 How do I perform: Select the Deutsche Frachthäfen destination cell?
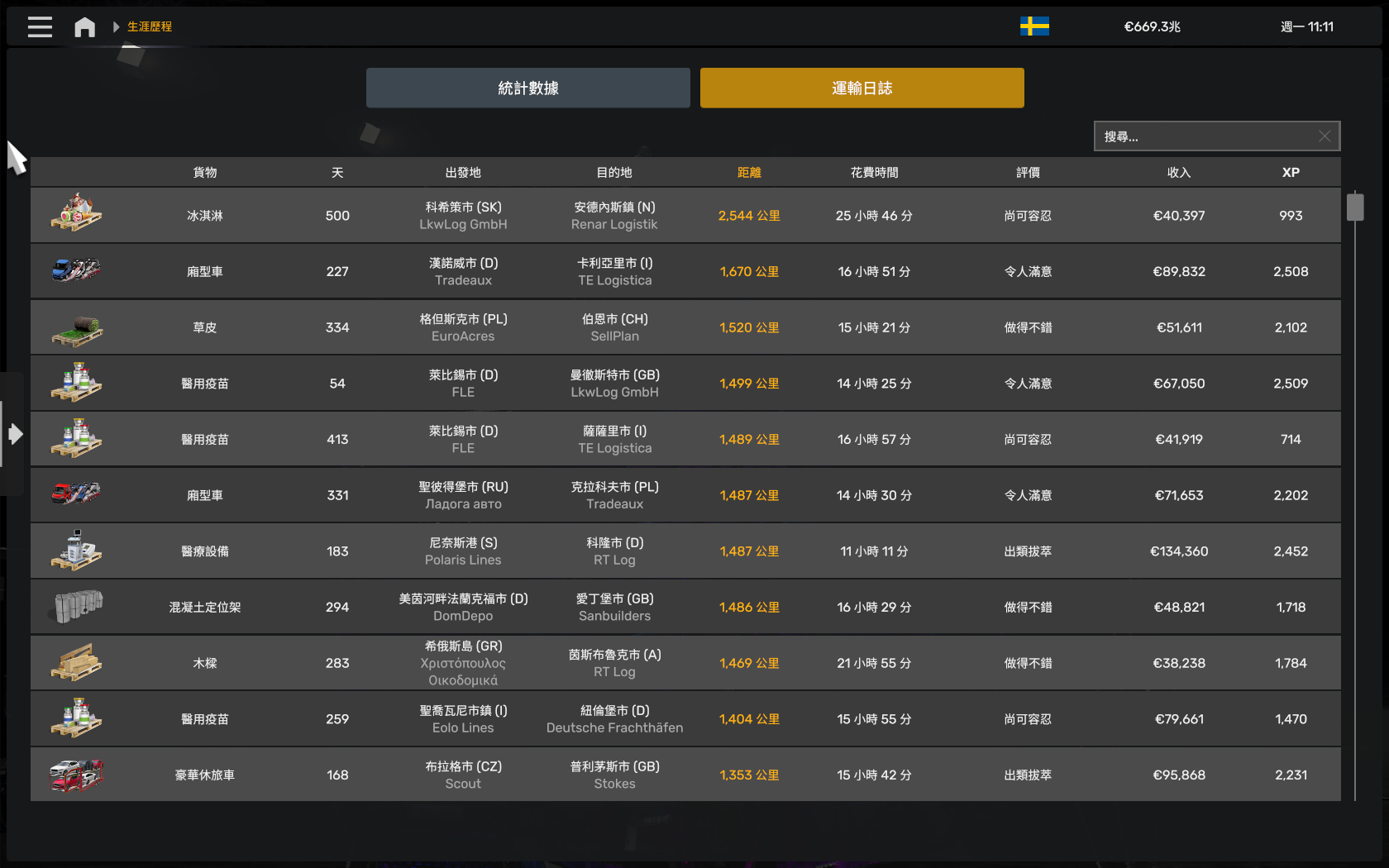(614, 727)
